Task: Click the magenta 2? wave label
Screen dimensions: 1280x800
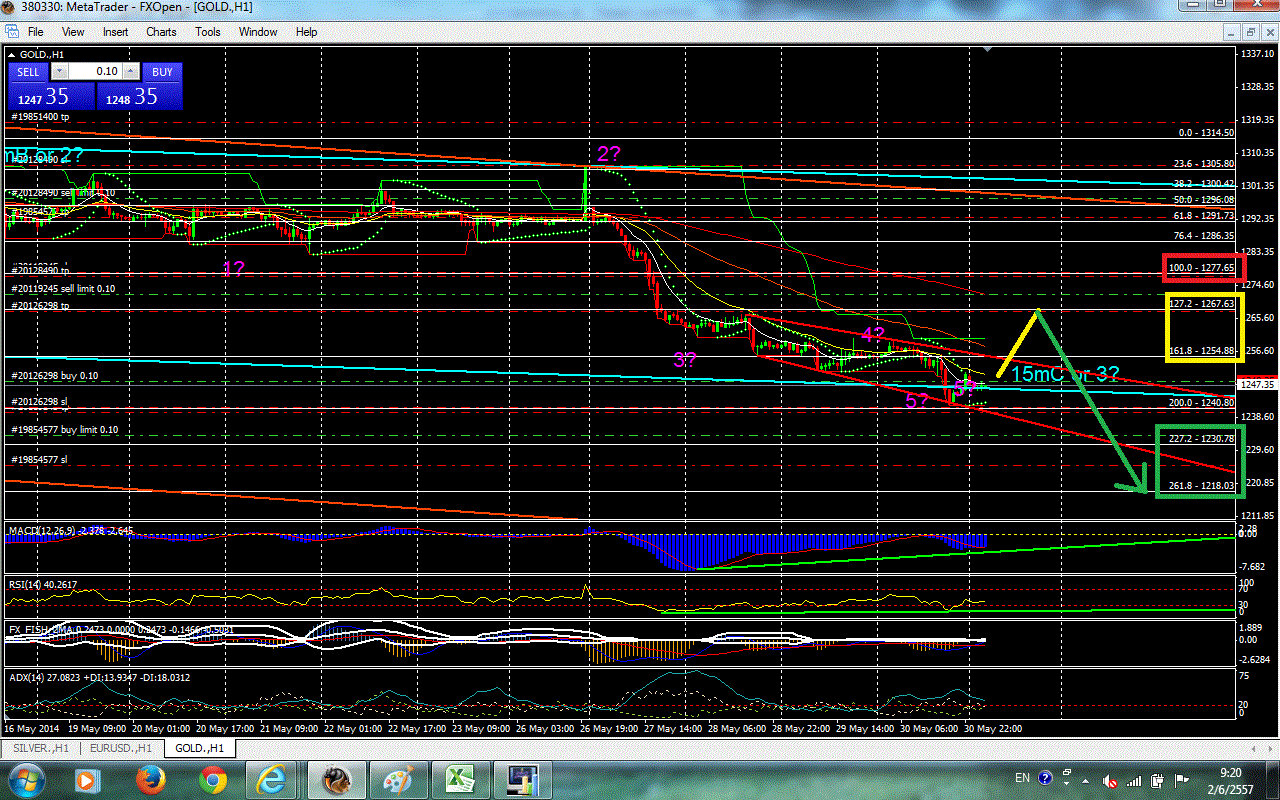Action: (x=609, y=154)
